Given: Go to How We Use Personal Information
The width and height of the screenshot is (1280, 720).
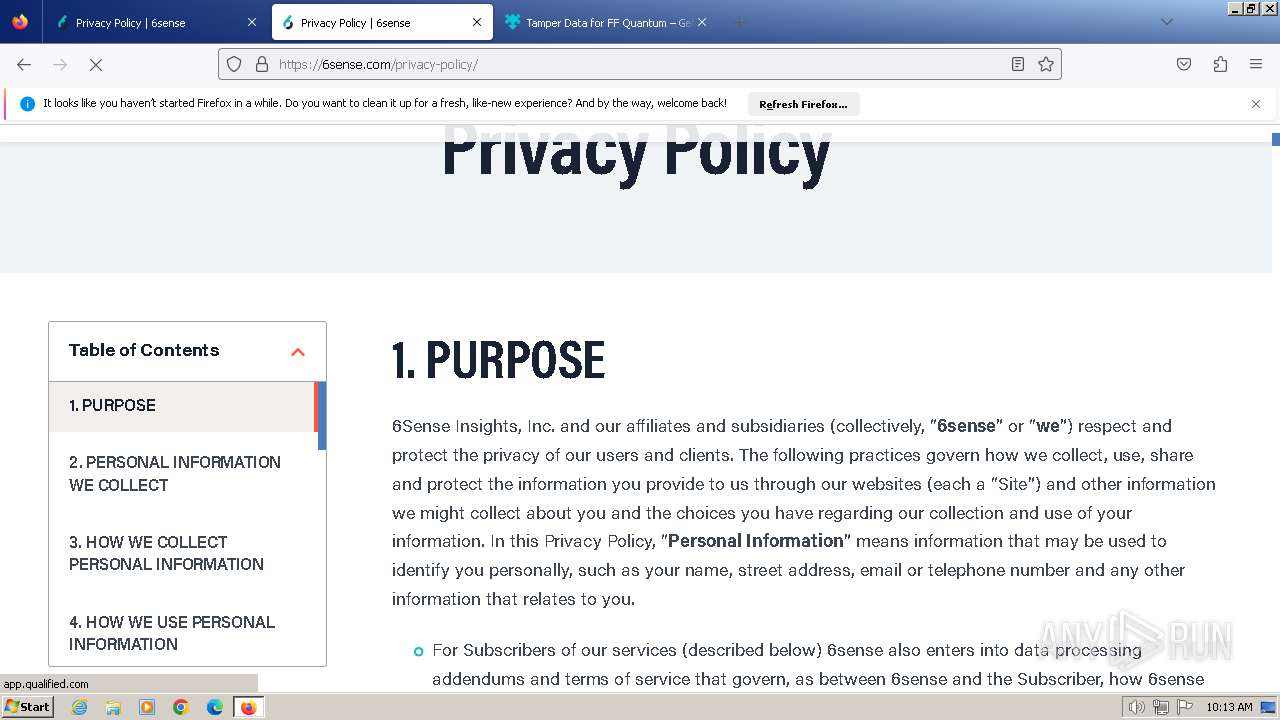Looking at the screenshot, I should tap(172, 633).
